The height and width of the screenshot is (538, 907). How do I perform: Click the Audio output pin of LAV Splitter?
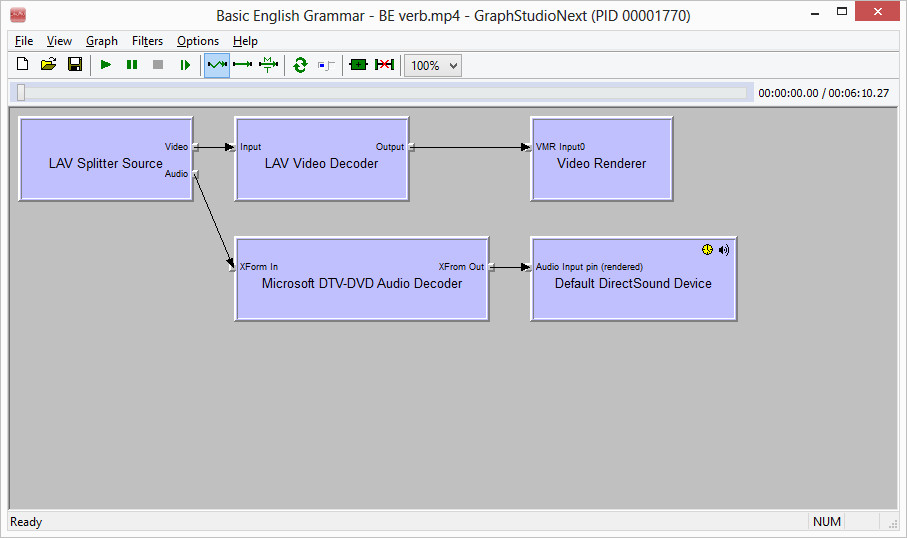click(196, 174)
